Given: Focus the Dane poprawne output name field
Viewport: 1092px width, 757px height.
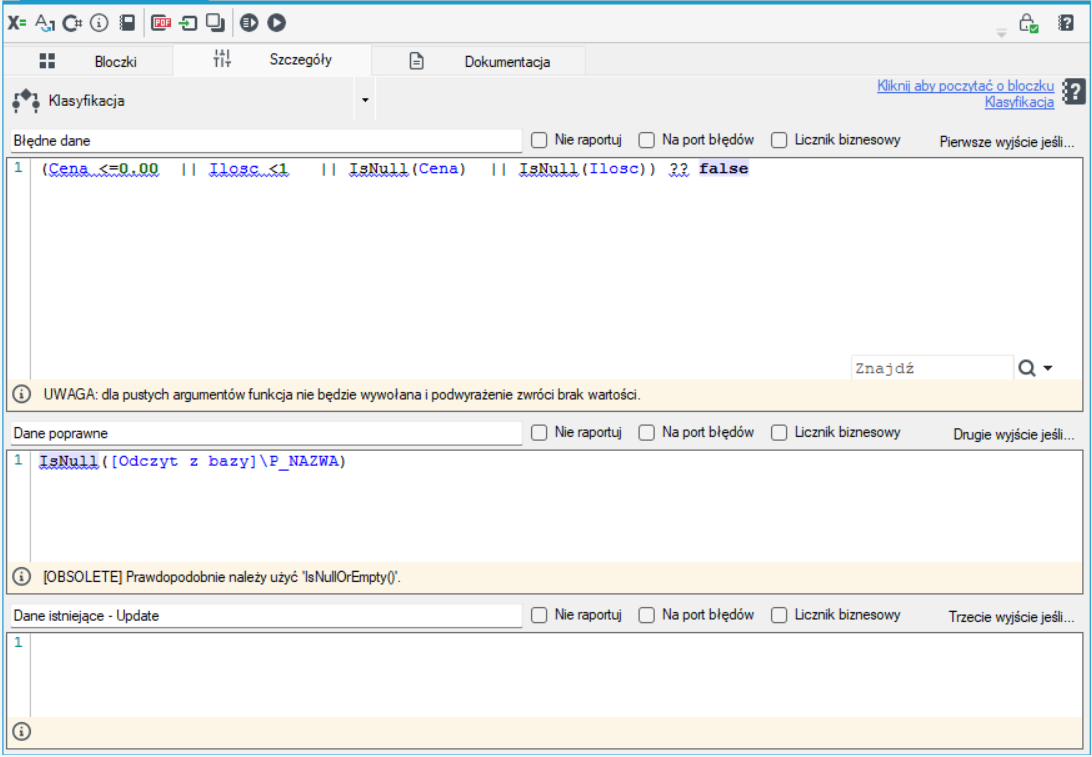Looking at the screenshot, I should (267, 433).
